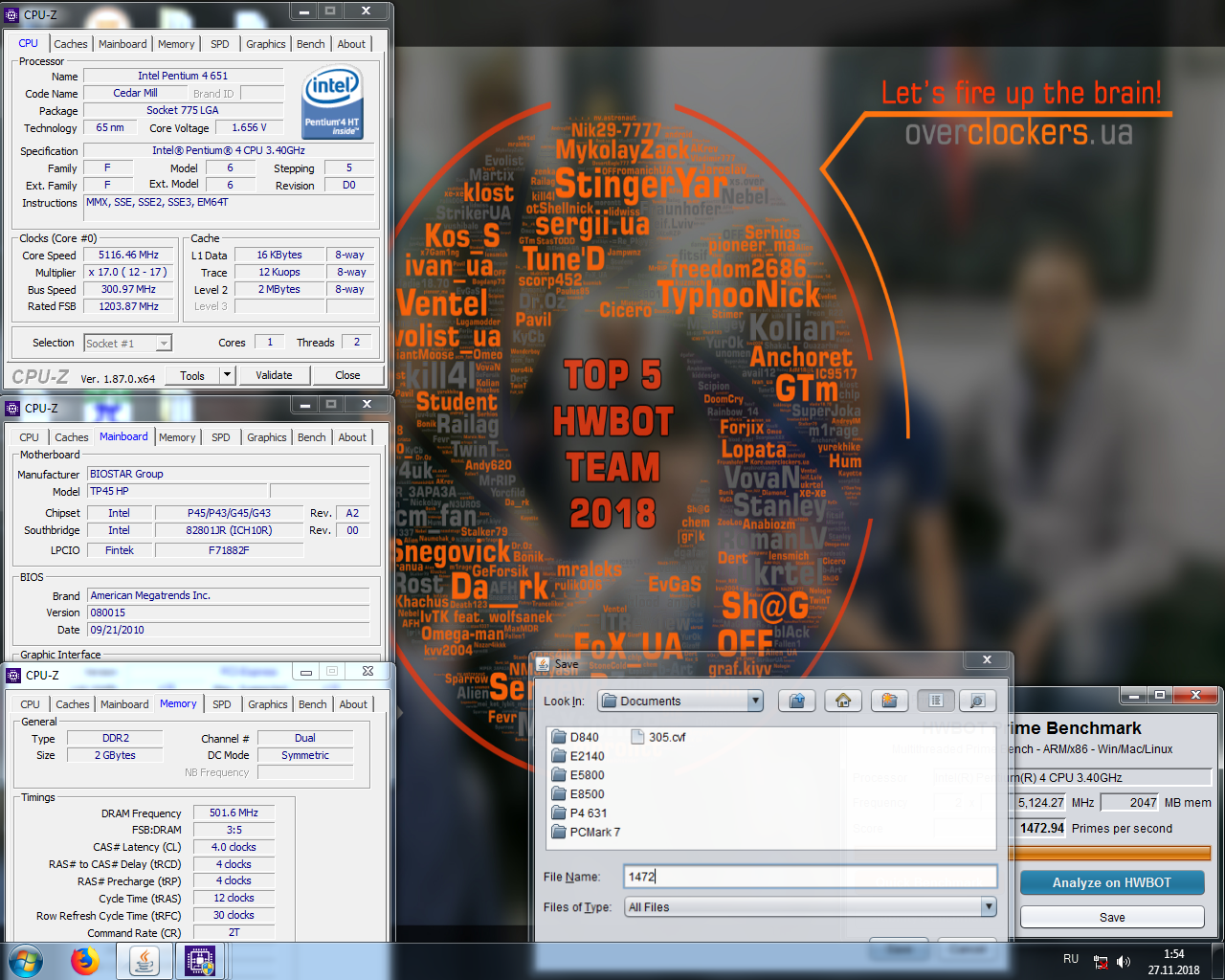The image size is (1225, 980).
Task: Click the Core Voltage value 1.656 V
Action: coord(249,127)
